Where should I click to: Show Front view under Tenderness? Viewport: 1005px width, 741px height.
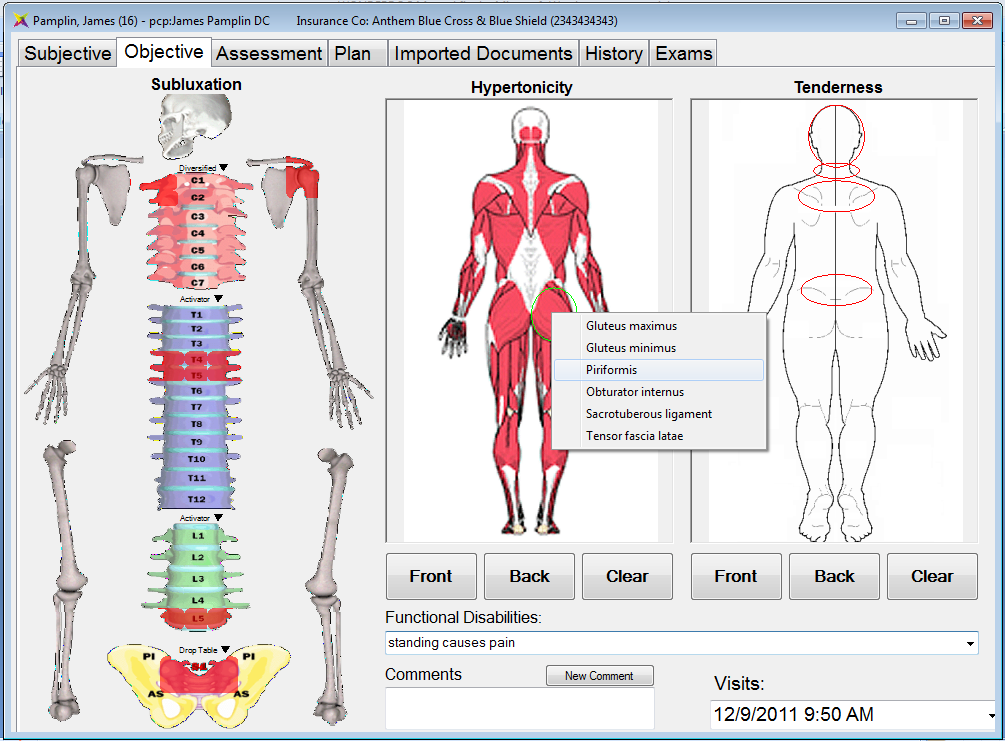coord(736,576)
